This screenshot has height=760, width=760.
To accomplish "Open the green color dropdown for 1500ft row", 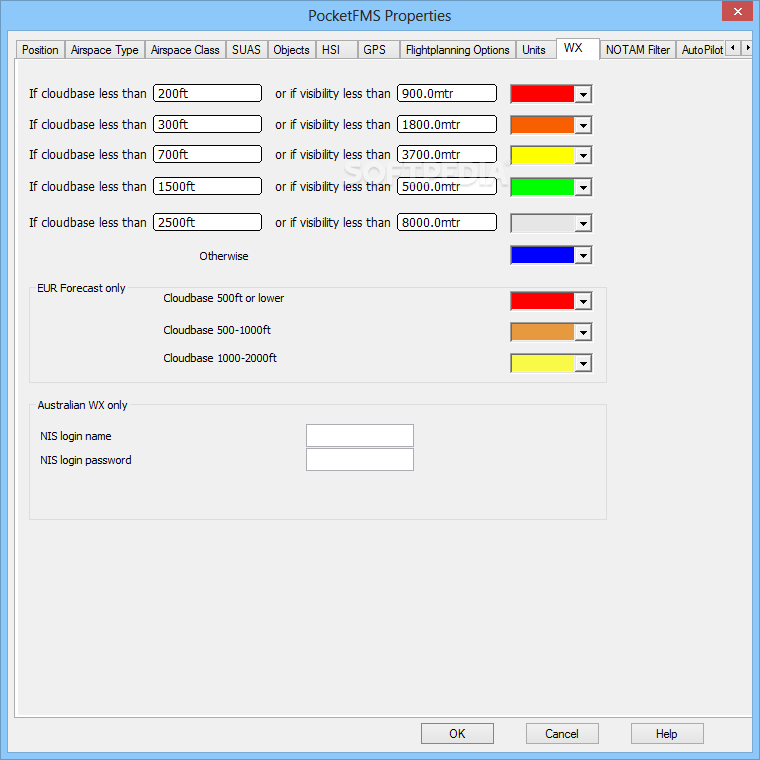I will point(583,187).
